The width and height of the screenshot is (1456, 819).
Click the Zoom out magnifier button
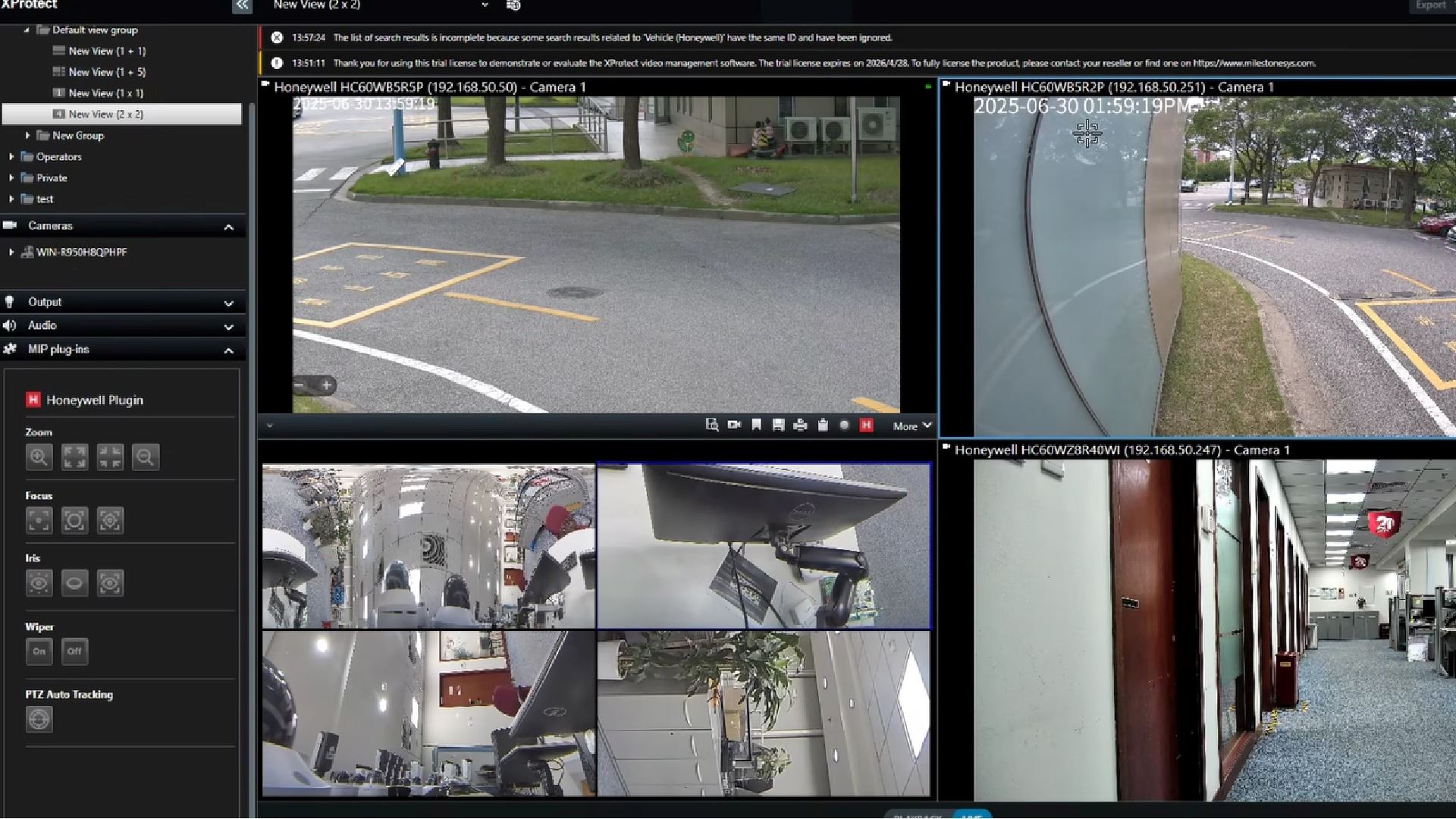coord(146,457)
